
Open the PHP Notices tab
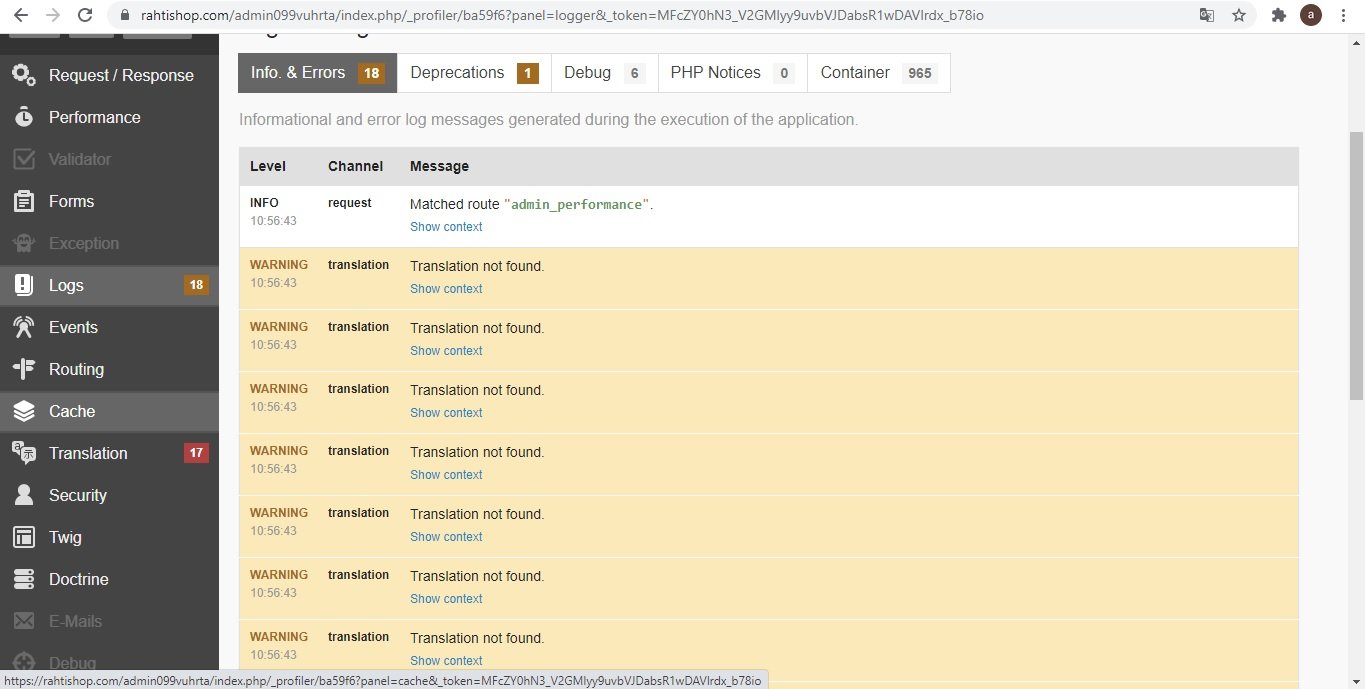(732, 73)
